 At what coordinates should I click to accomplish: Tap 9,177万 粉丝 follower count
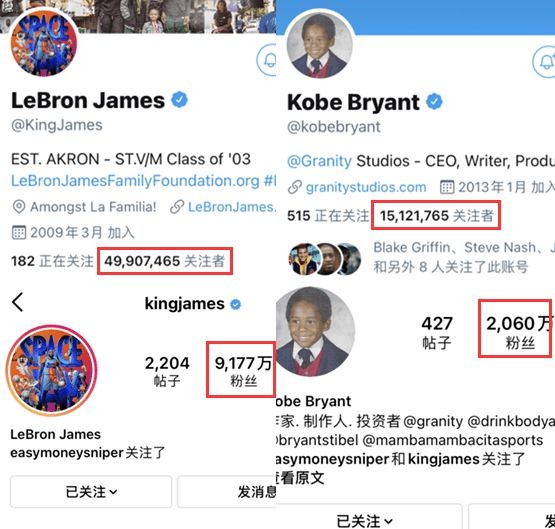click(241, 369)
